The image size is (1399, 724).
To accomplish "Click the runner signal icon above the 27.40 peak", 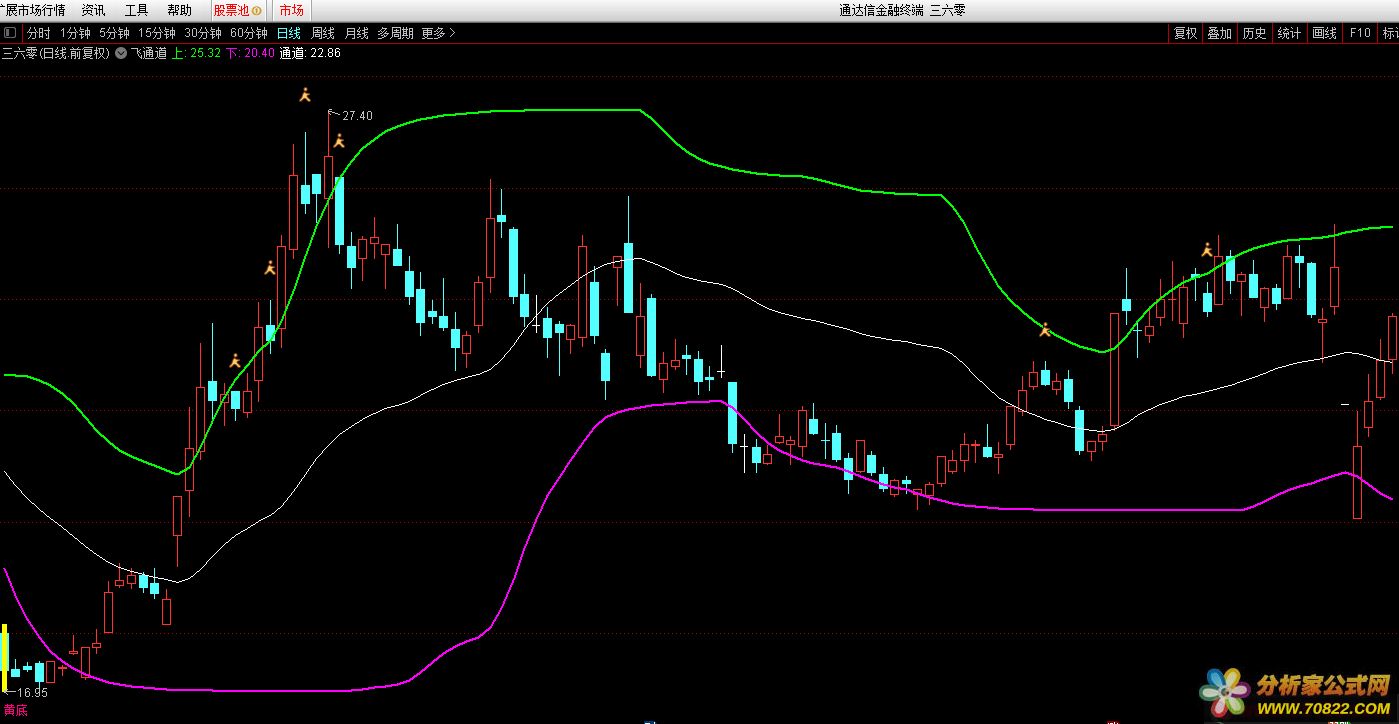I will tap(306, 95).
